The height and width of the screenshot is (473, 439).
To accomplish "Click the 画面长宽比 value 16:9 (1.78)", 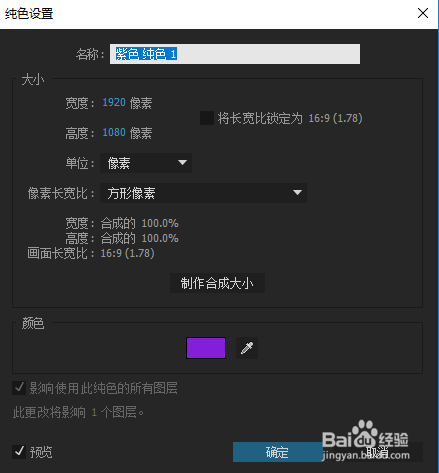I will coord(127,253).
